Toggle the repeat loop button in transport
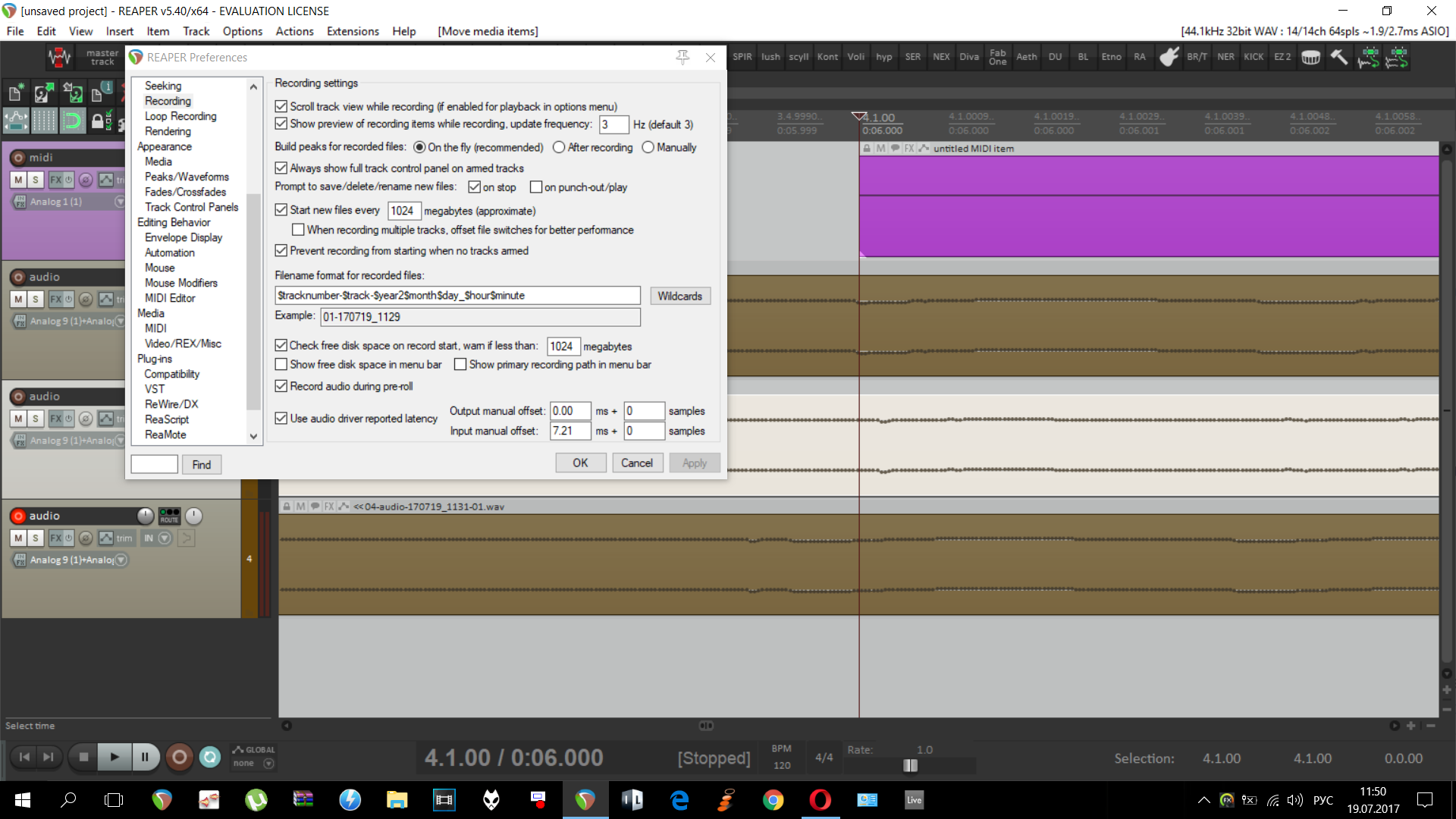 click(210, 757)
